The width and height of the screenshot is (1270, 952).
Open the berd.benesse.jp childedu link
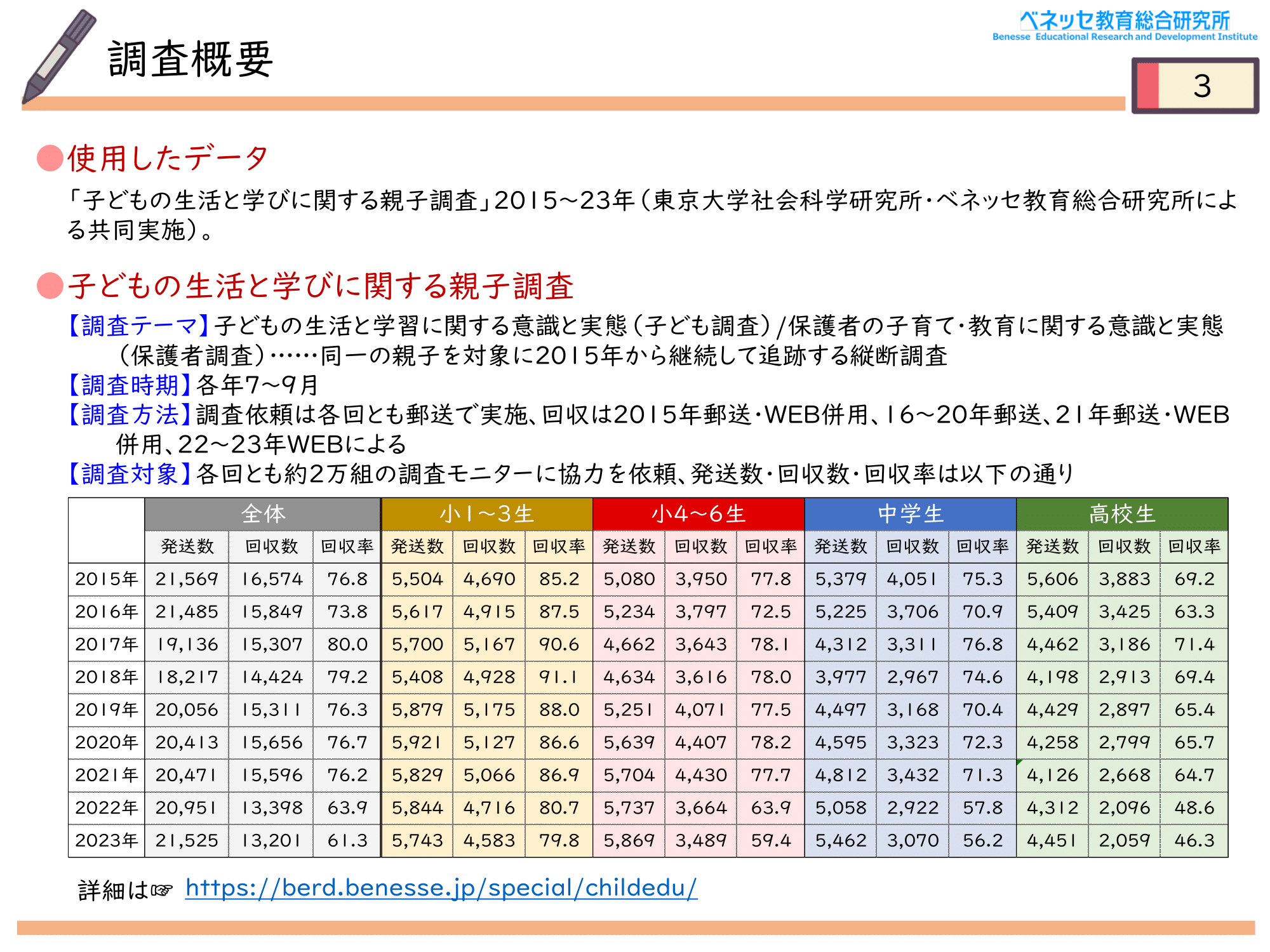pyautogui.click(x=441, y=887)
